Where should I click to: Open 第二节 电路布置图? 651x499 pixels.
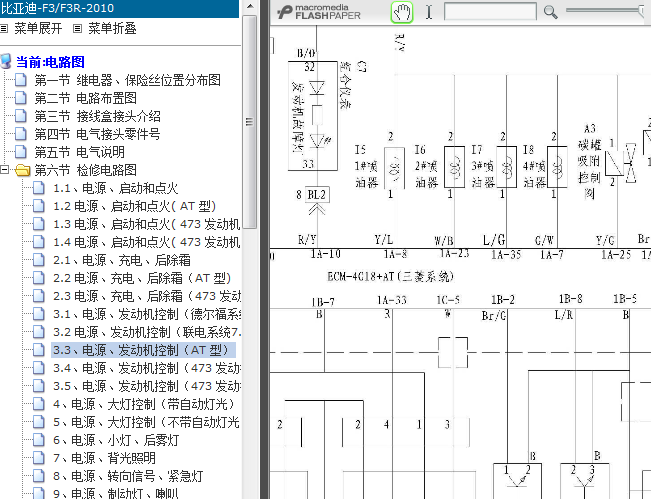point(86,98)
